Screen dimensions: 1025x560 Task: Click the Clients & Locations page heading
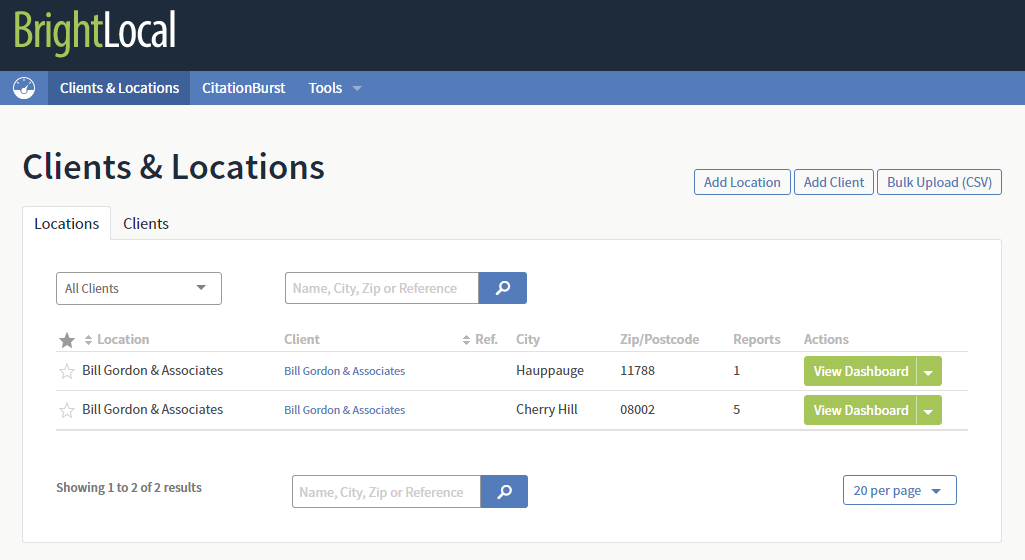pyautogui.click(x=173, y=167)
